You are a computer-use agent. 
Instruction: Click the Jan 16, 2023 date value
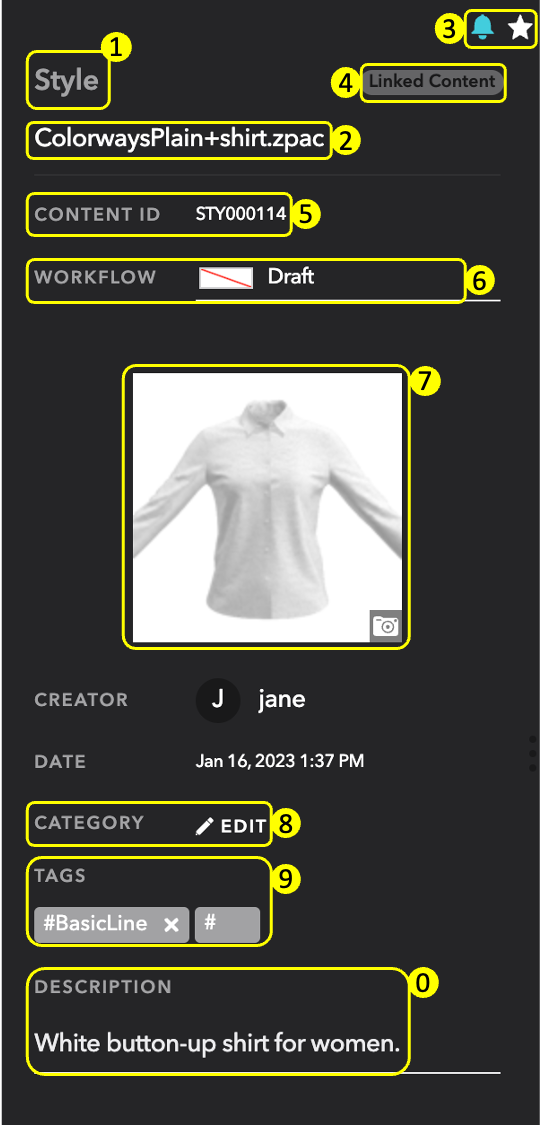tap(280, 761)
